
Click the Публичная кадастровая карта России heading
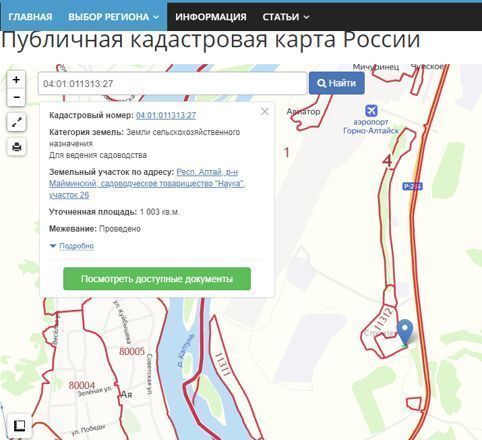tap(211, 40)
